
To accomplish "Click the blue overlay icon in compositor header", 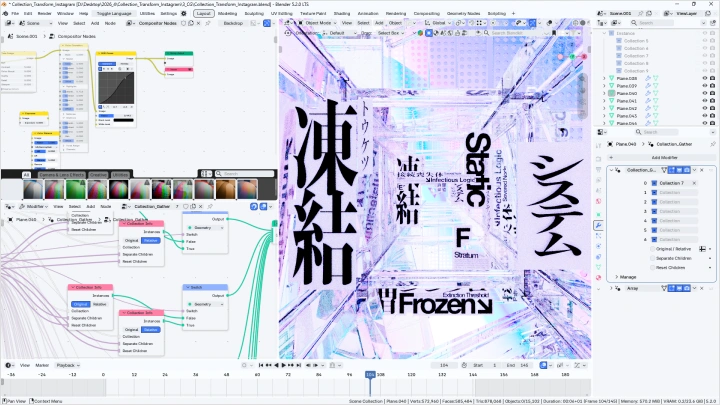I will coord(267,23).
